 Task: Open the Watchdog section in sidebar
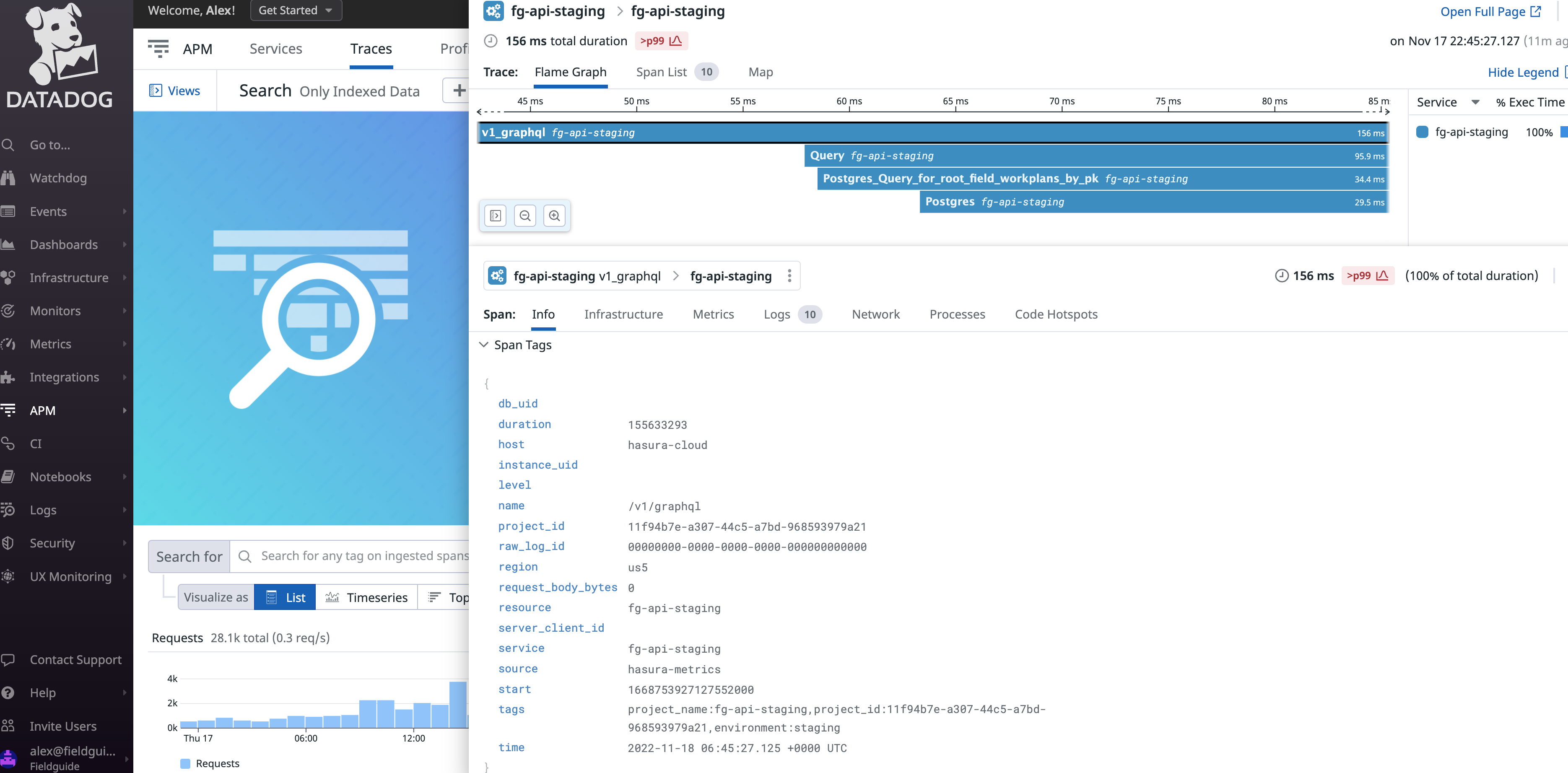point(58,178)
